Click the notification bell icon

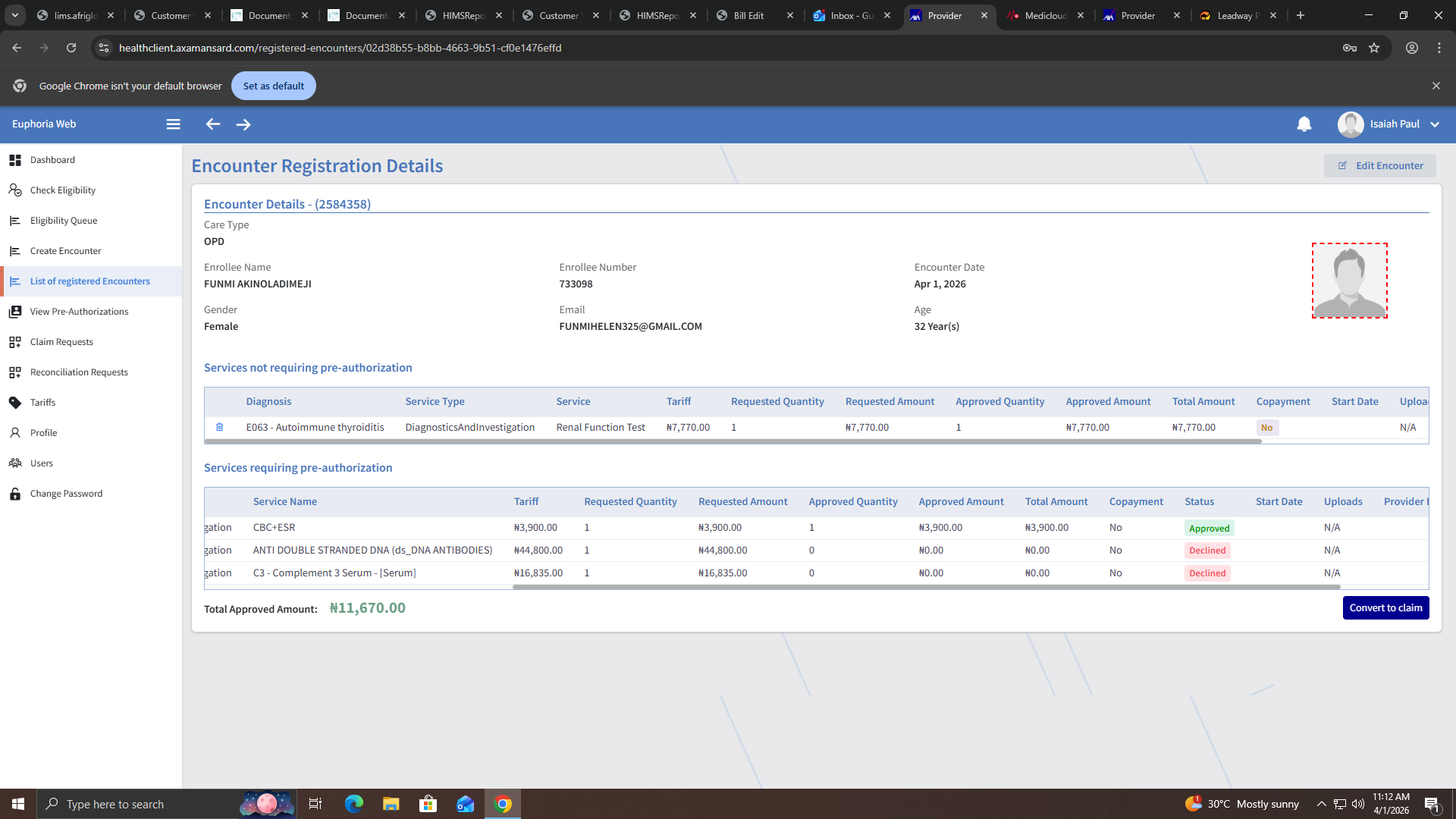1304,124
